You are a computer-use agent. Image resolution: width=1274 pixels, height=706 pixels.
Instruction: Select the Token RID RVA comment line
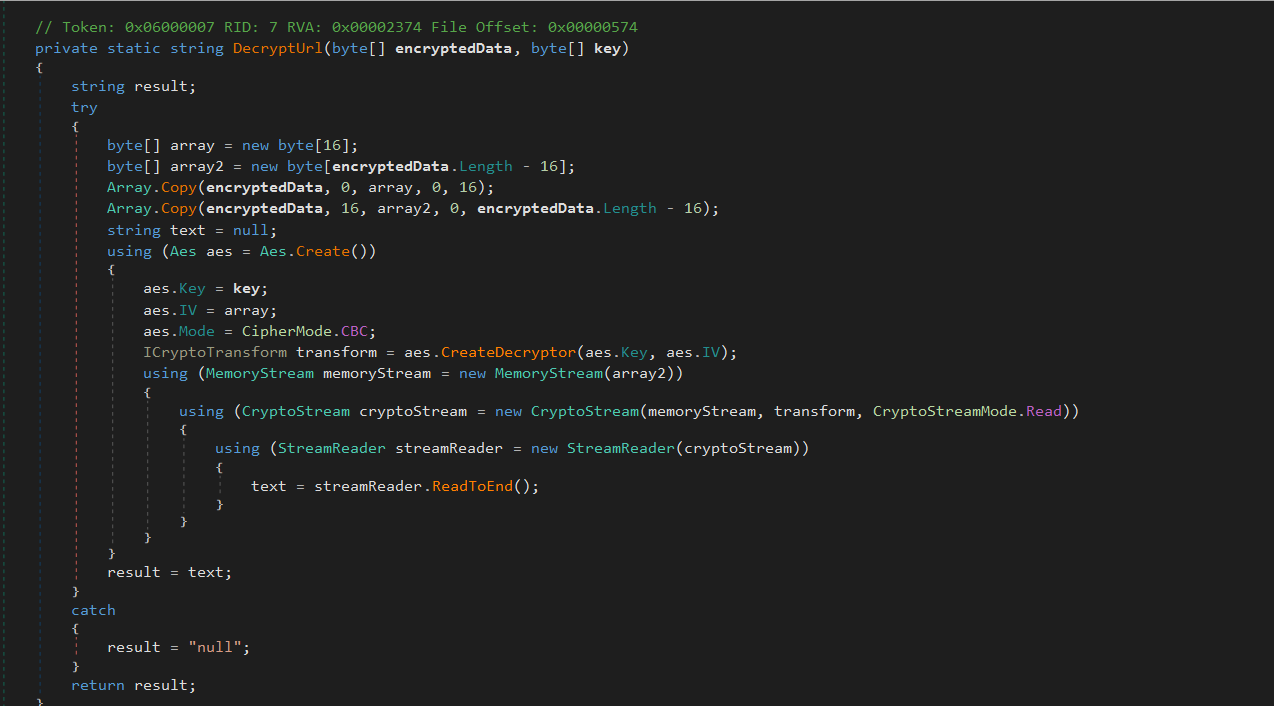coord(336,27)
